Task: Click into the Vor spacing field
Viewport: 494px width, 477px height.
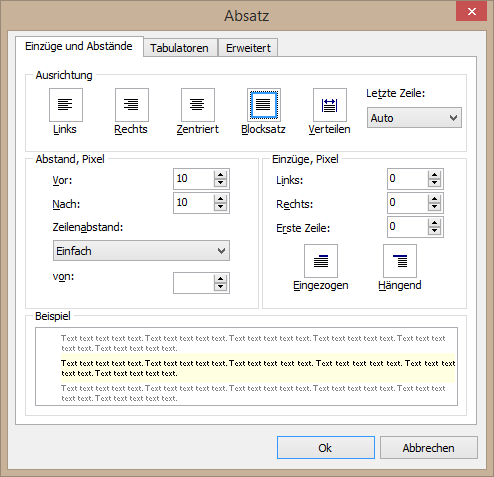Action: [x=194, y=179]
